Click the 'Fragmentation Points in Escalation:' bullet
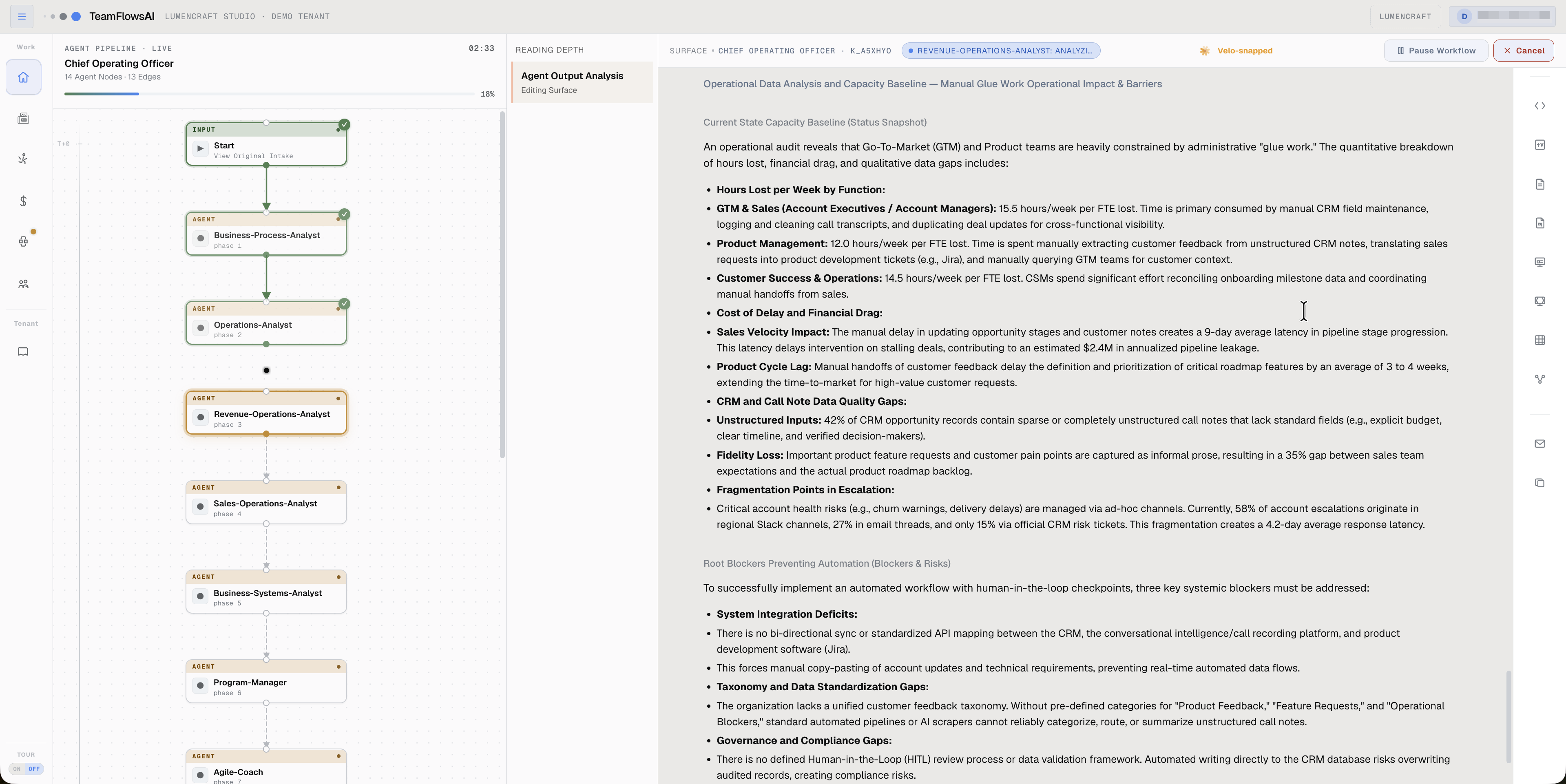The height and width of the screenshot is (784, 1566). pyautogui.click(x=805, y=490)
